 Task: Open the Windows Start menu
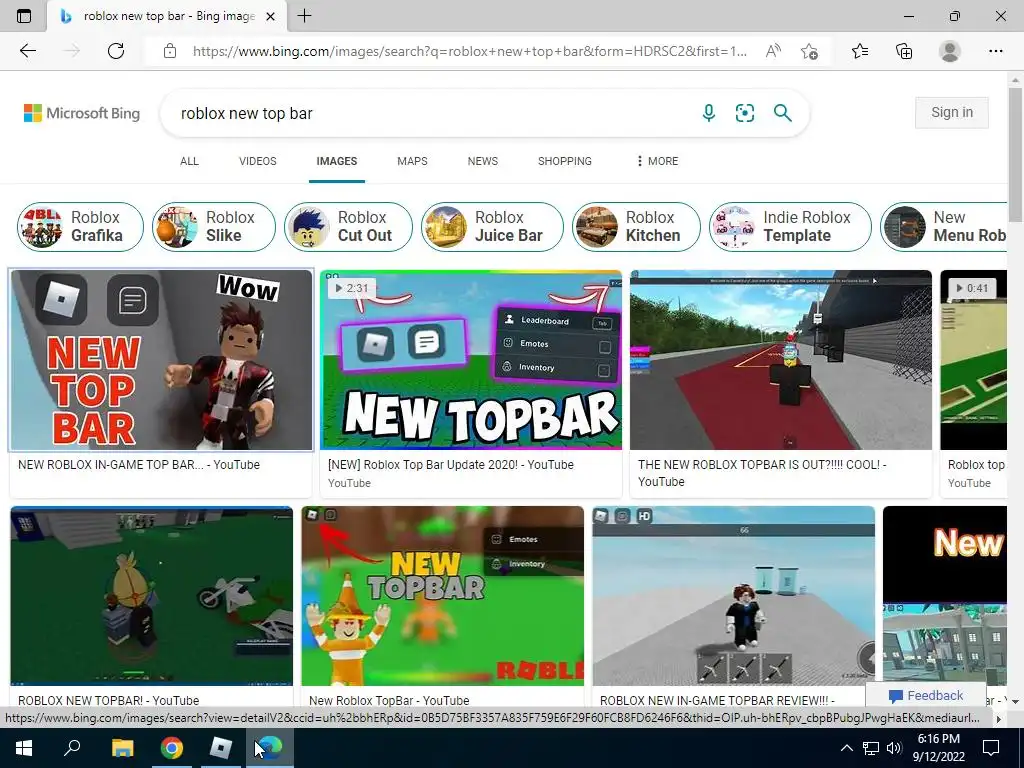[24, 748]
